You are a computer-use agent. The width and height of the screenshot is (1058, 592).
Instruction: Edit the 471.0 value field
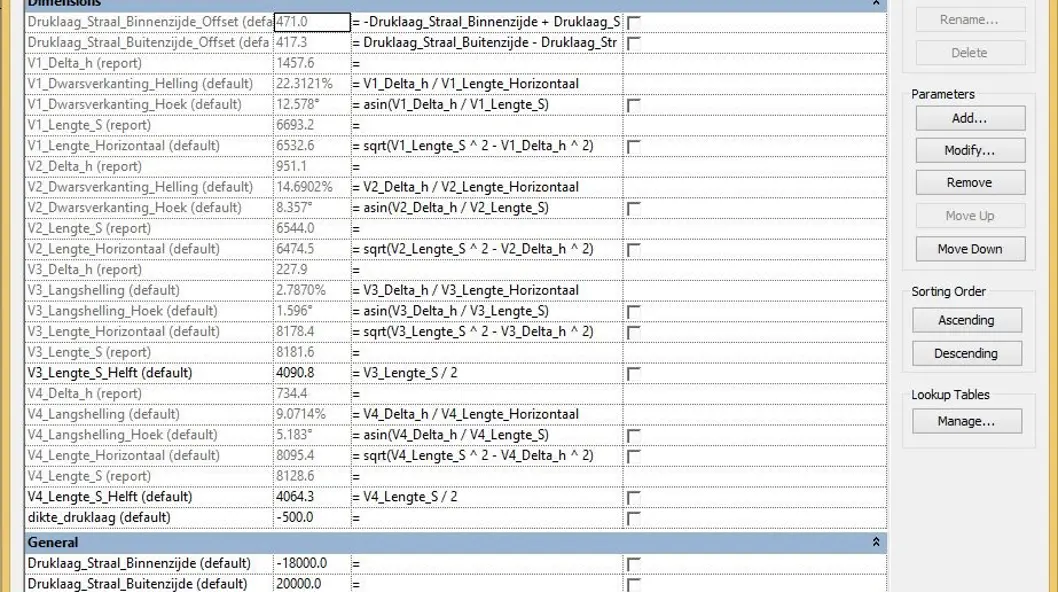[312, 22]
